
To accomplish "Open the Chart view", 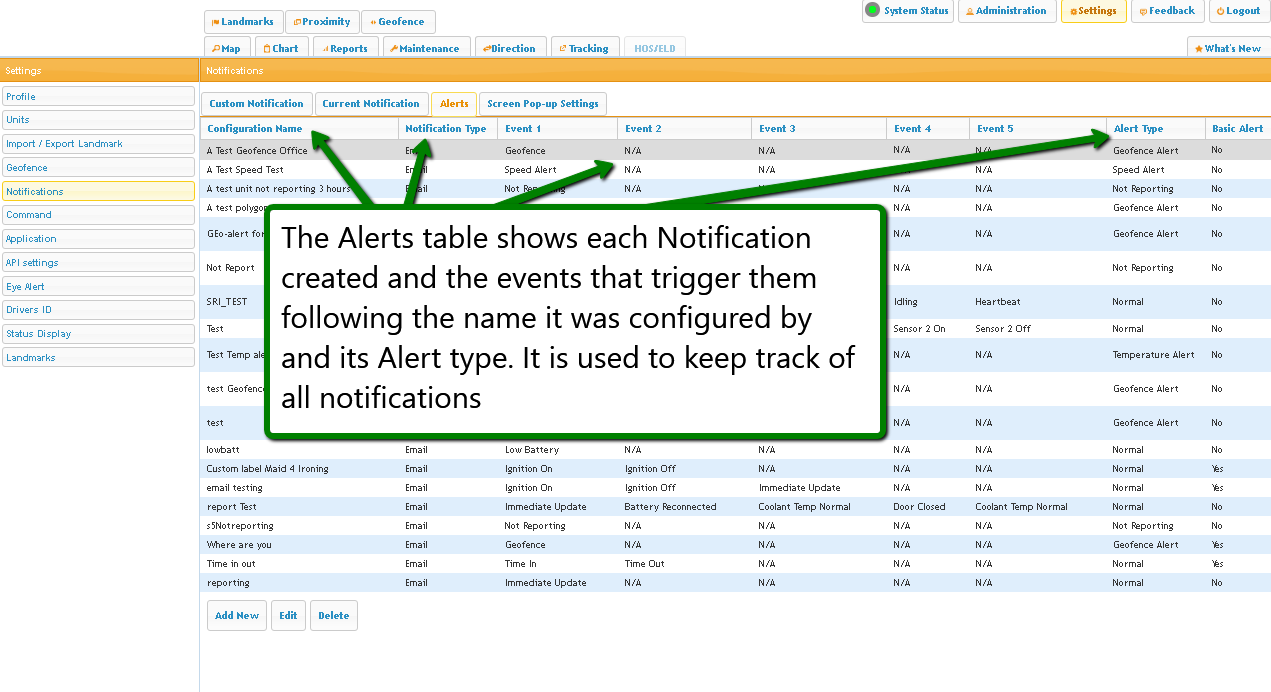I will [281, 48].
